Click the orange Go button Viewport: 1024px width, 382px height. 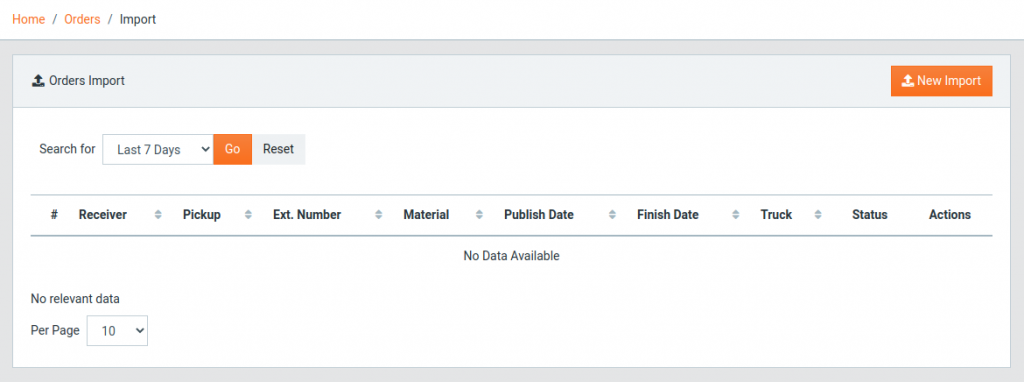click(x=232, y=150)
